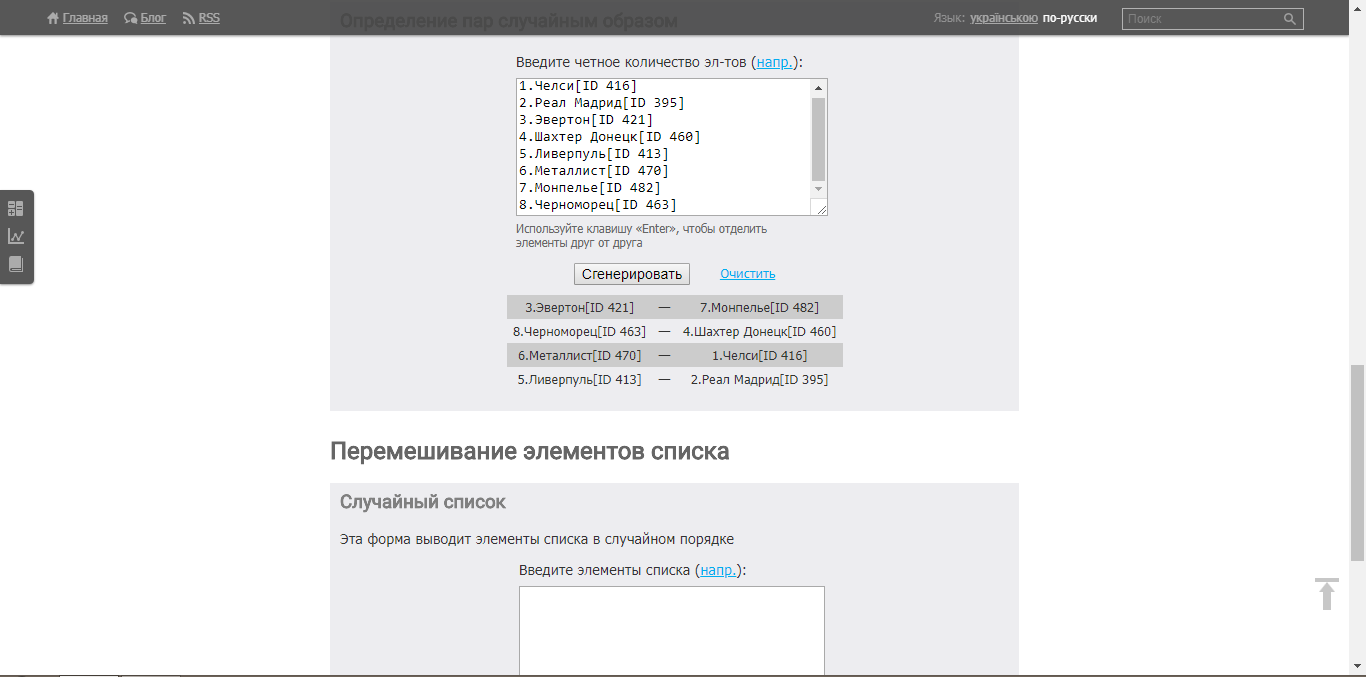Click the напр. link for random list
This screenshot has width=1366, height=677.
[x=718, y=570]
